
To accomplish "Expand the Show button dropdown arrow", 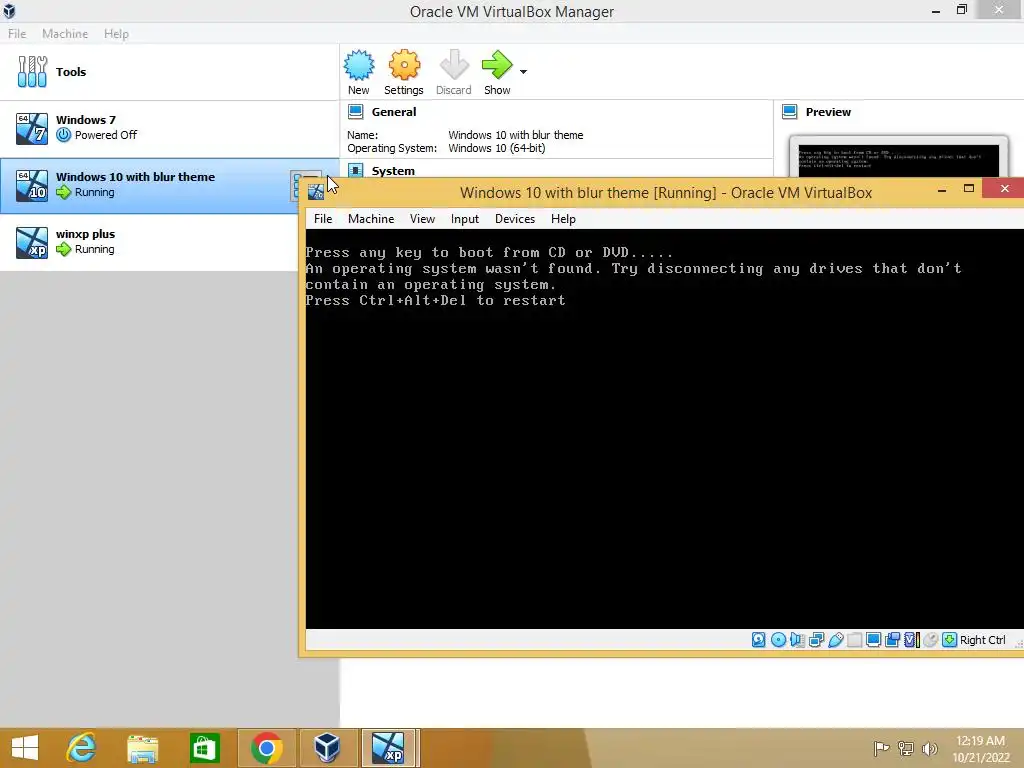I will point(523,71).
